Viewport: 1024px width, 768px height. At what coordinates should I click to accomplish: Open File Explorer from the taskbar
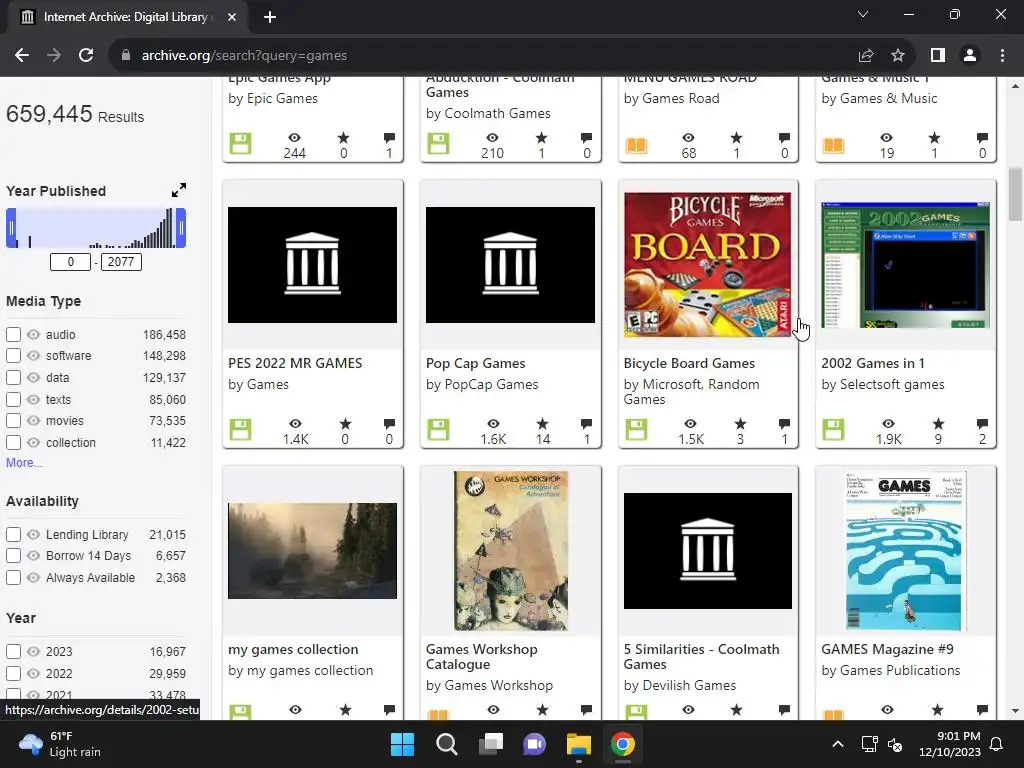(579, 744)
